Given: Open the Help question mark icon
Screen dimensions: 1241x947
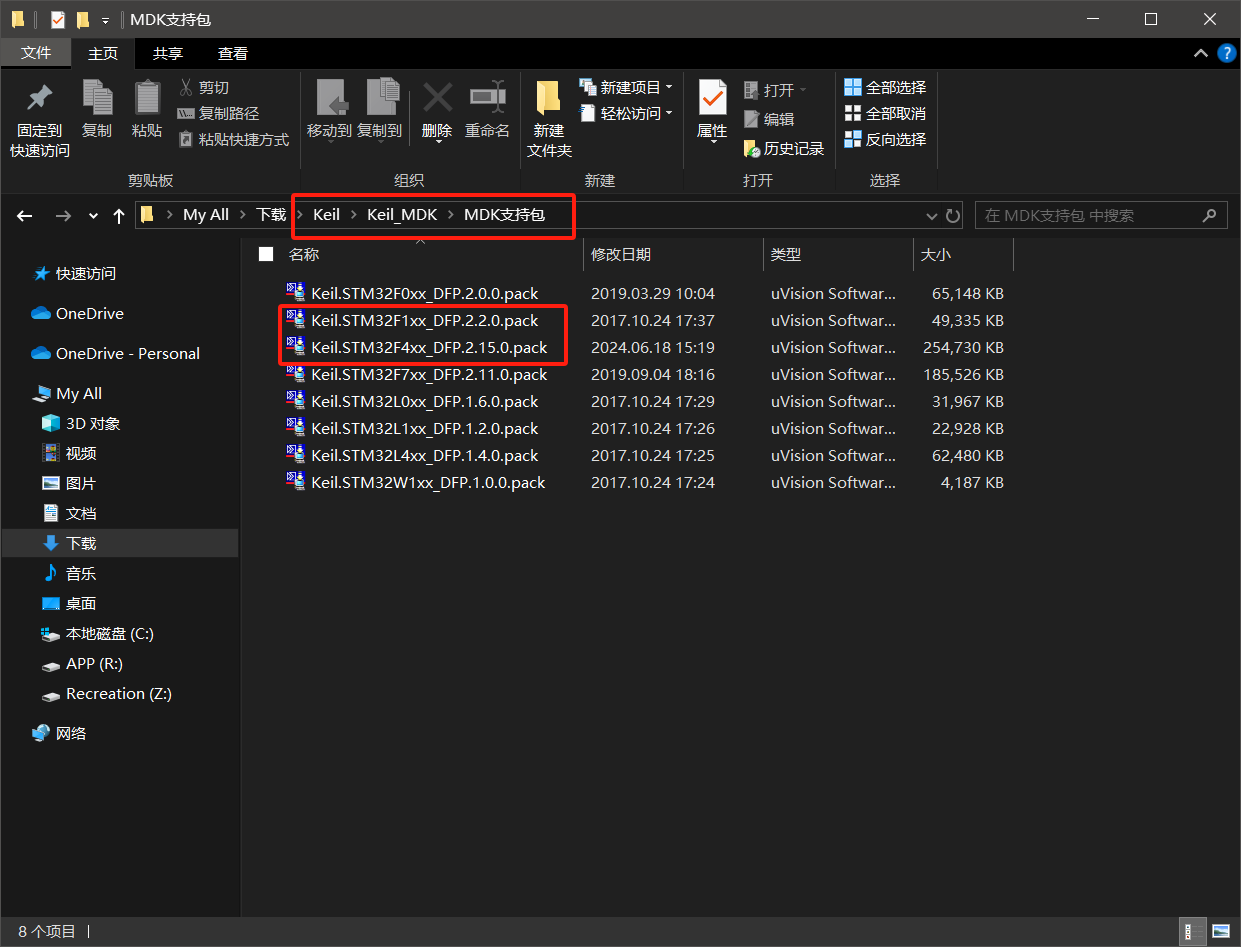Looking at the screenshot, I should click(x=1227, y=53).
